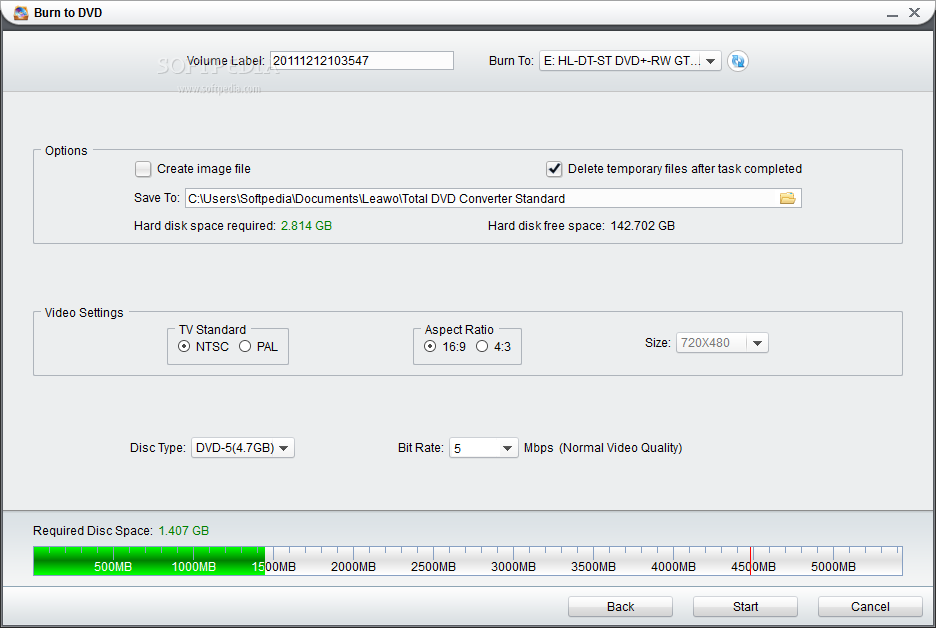
Task: Select the PAL TV standard
Action: pyautogui.click(x=245, y=346)
